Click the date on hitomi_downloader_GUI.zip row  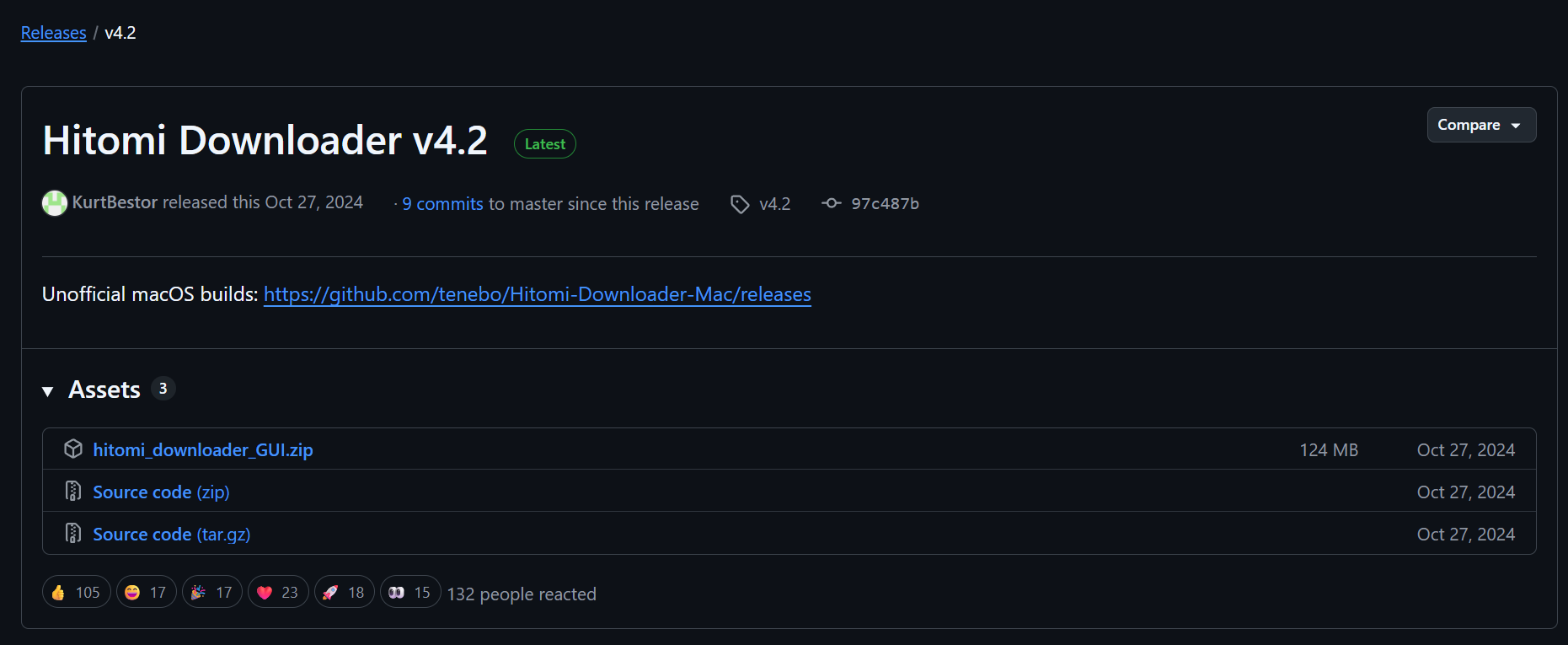point(1466,450)
